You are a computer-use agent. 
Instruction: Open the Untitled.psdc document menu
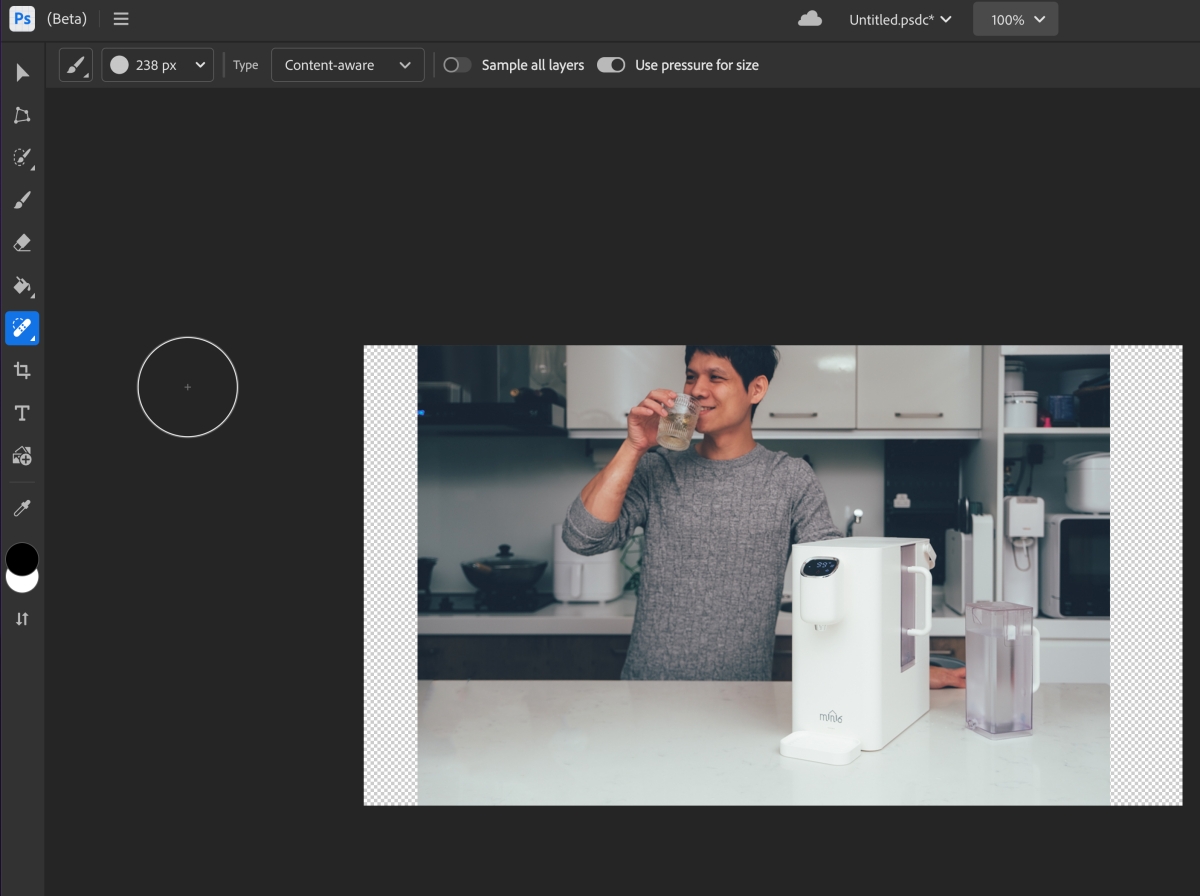point(900,19)
